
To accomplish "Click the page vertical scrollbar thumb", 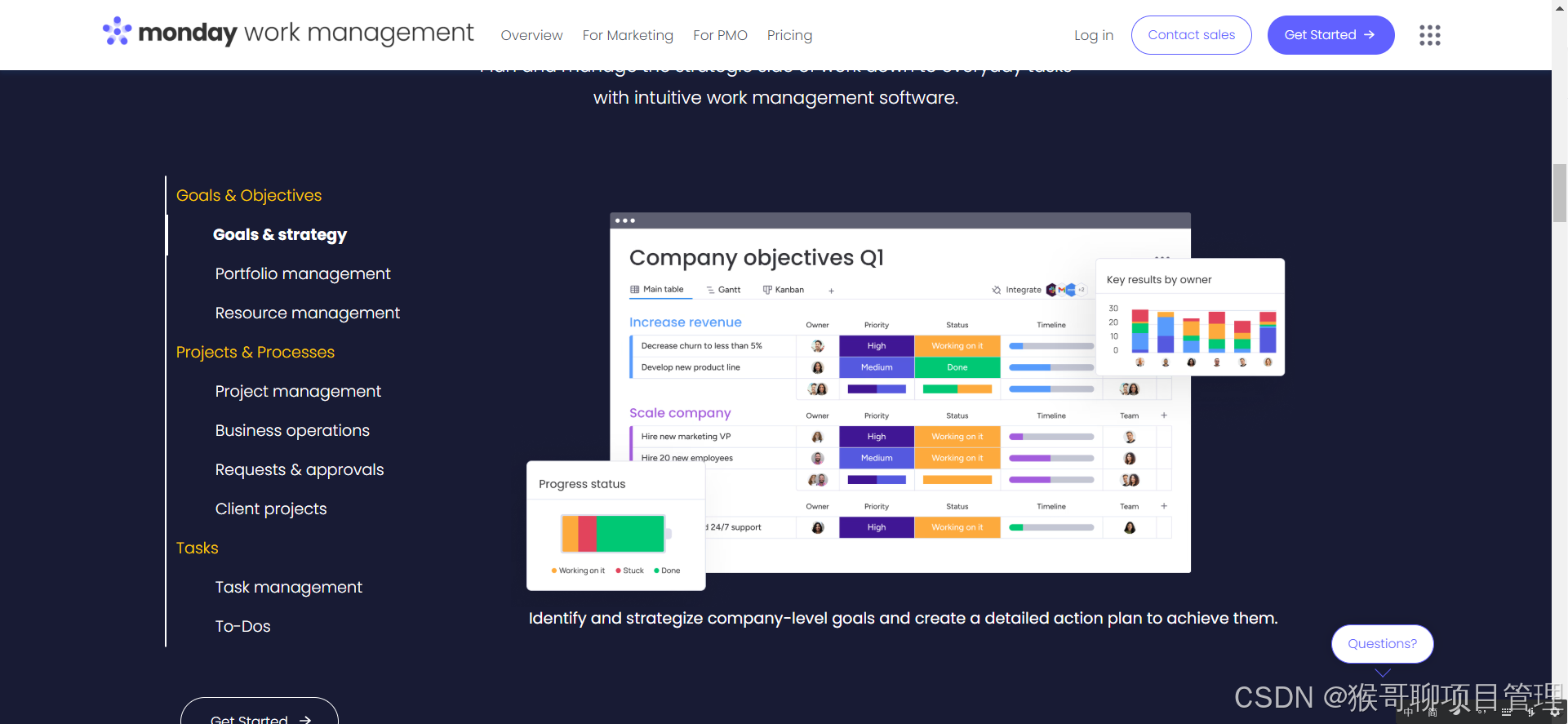I will (1560, 193).
